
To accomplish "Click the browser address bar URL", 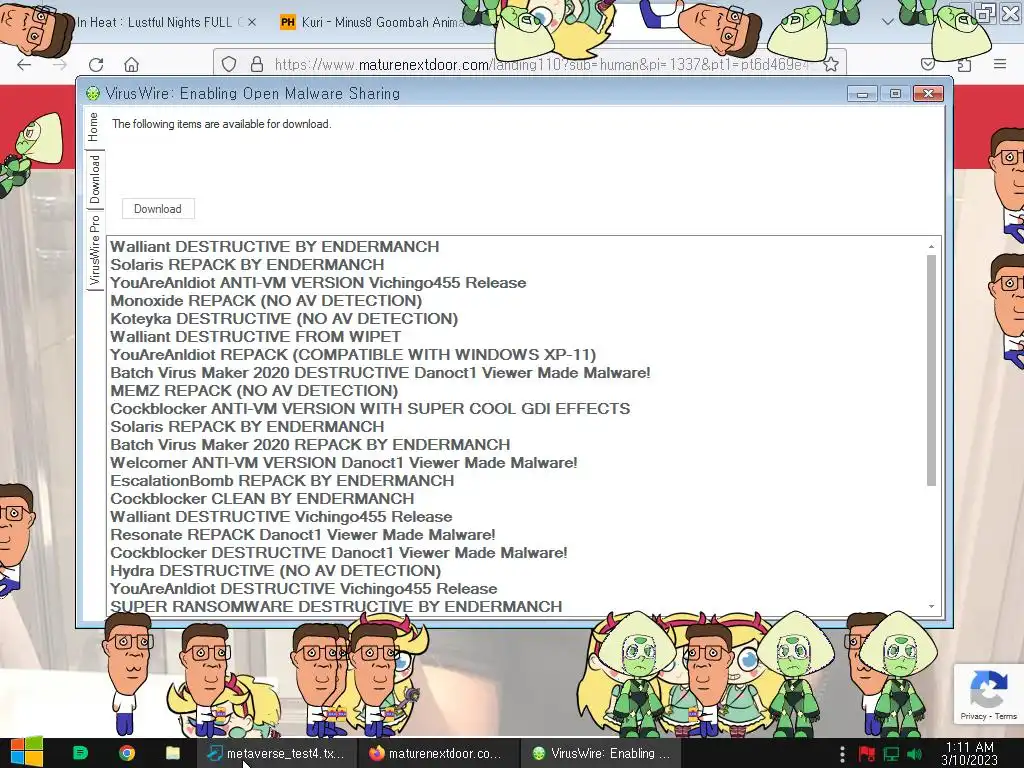I will 541,64.
